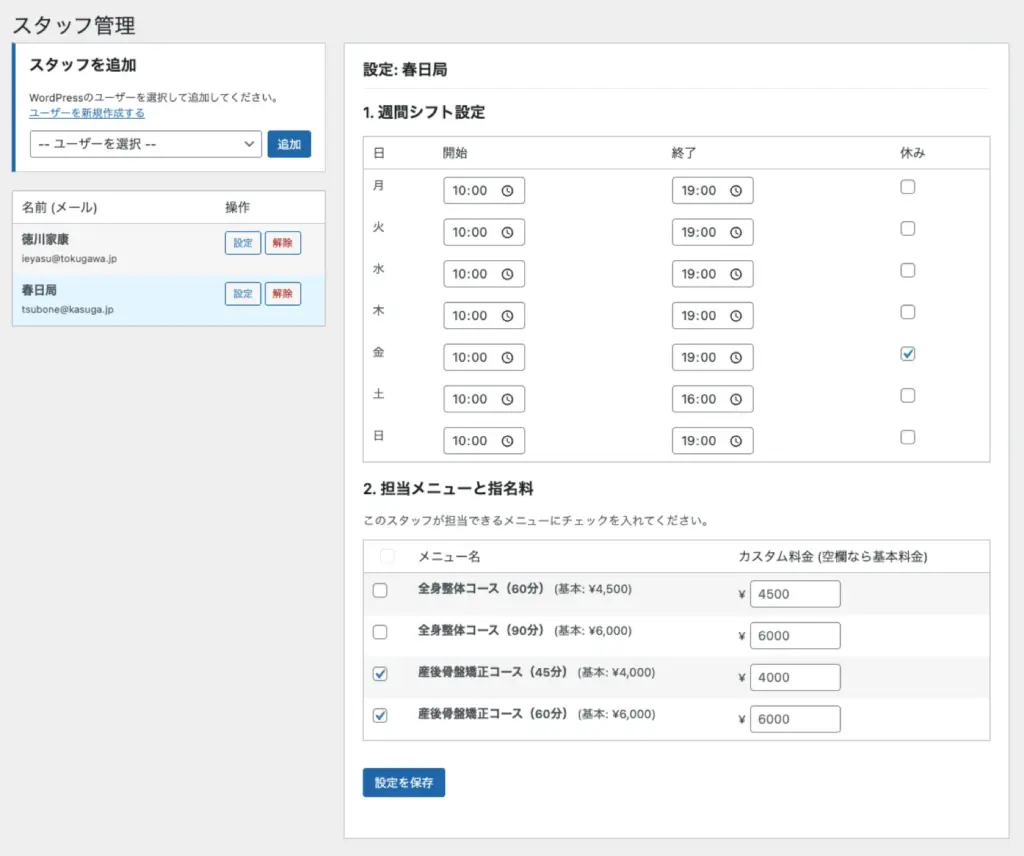Open the ユーザーを選択 dropdown
This screenshot has height=856, width=1024.
(146, 144)
